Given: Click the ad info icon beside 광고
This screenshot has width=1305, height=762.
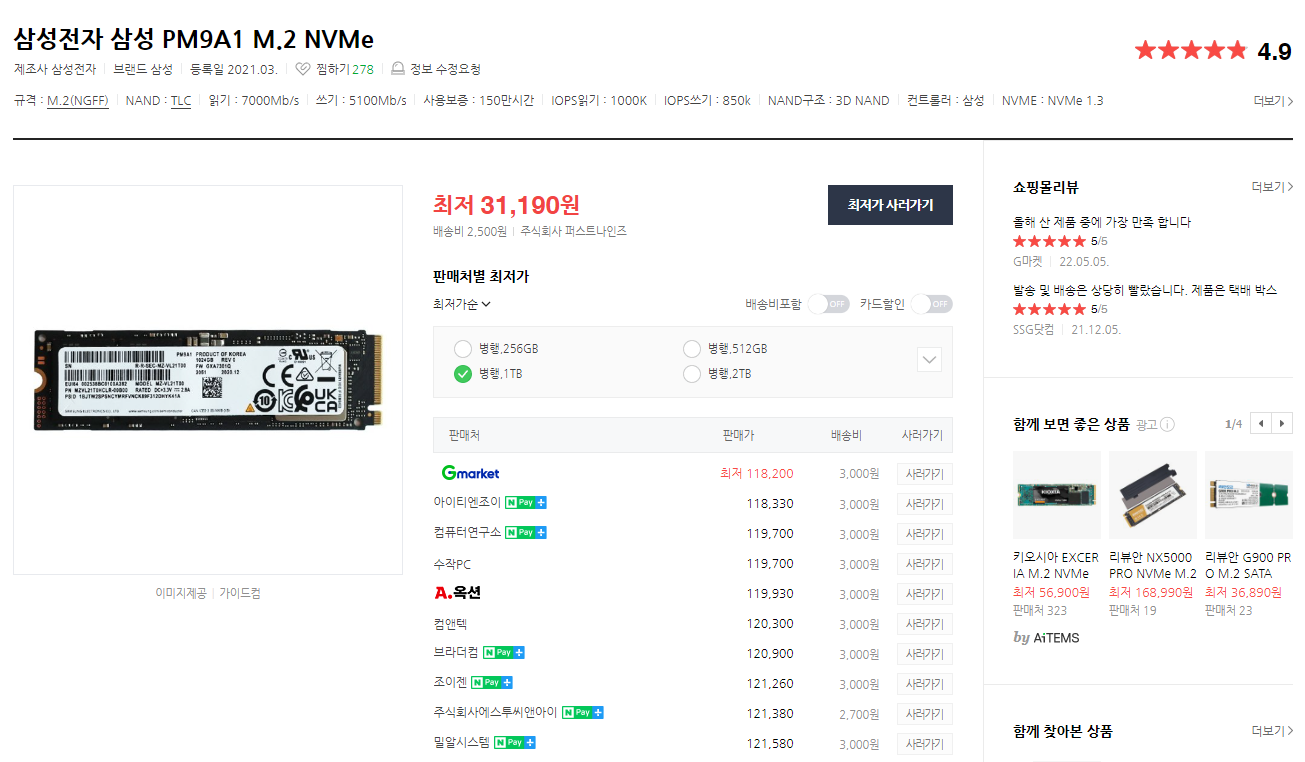Looking at the screenshot, I should tap(1168, 425).
